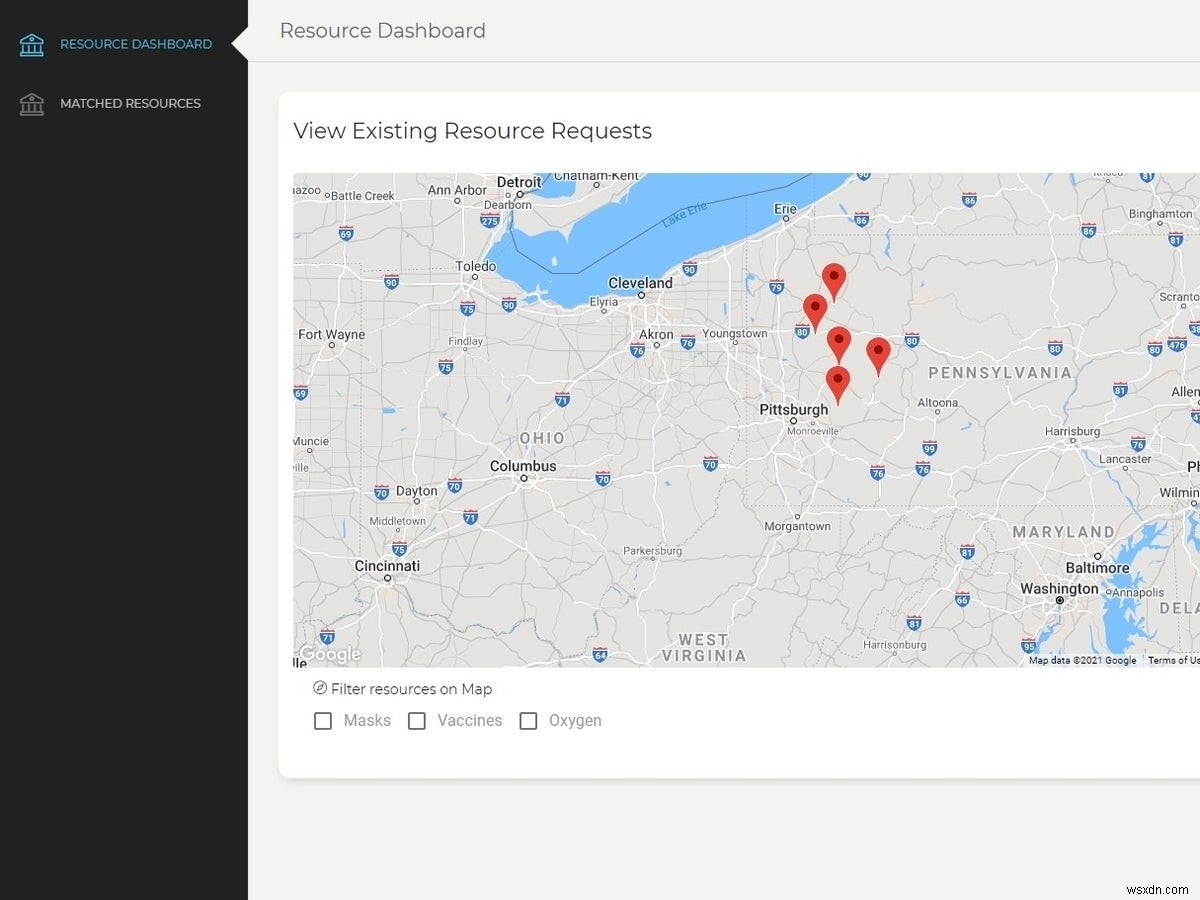Click the Matched Resources bank icon
The image size is (1200, 900).
click(32, 104)
